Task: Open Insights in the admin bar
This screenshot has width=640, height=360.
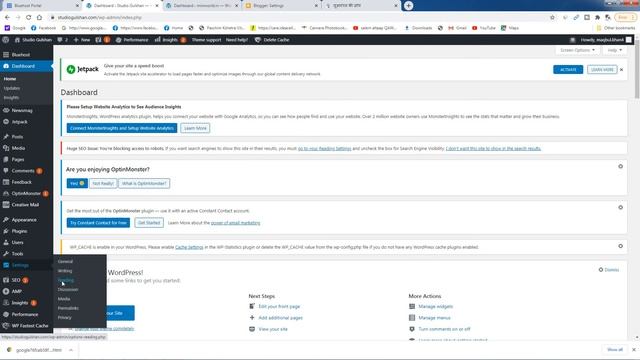Action: point(170,40)
